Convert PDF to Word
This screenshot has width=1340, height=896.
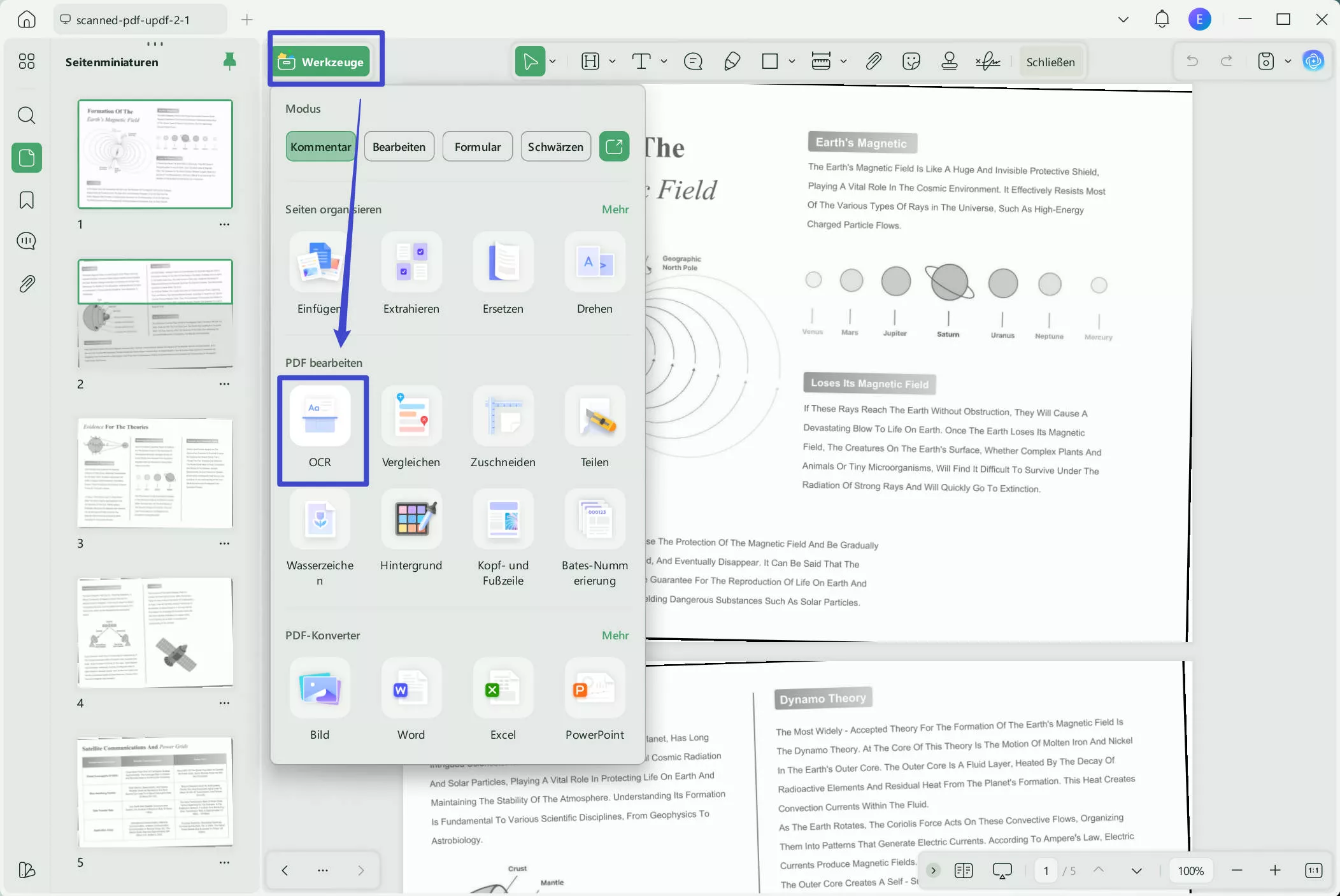411,689
